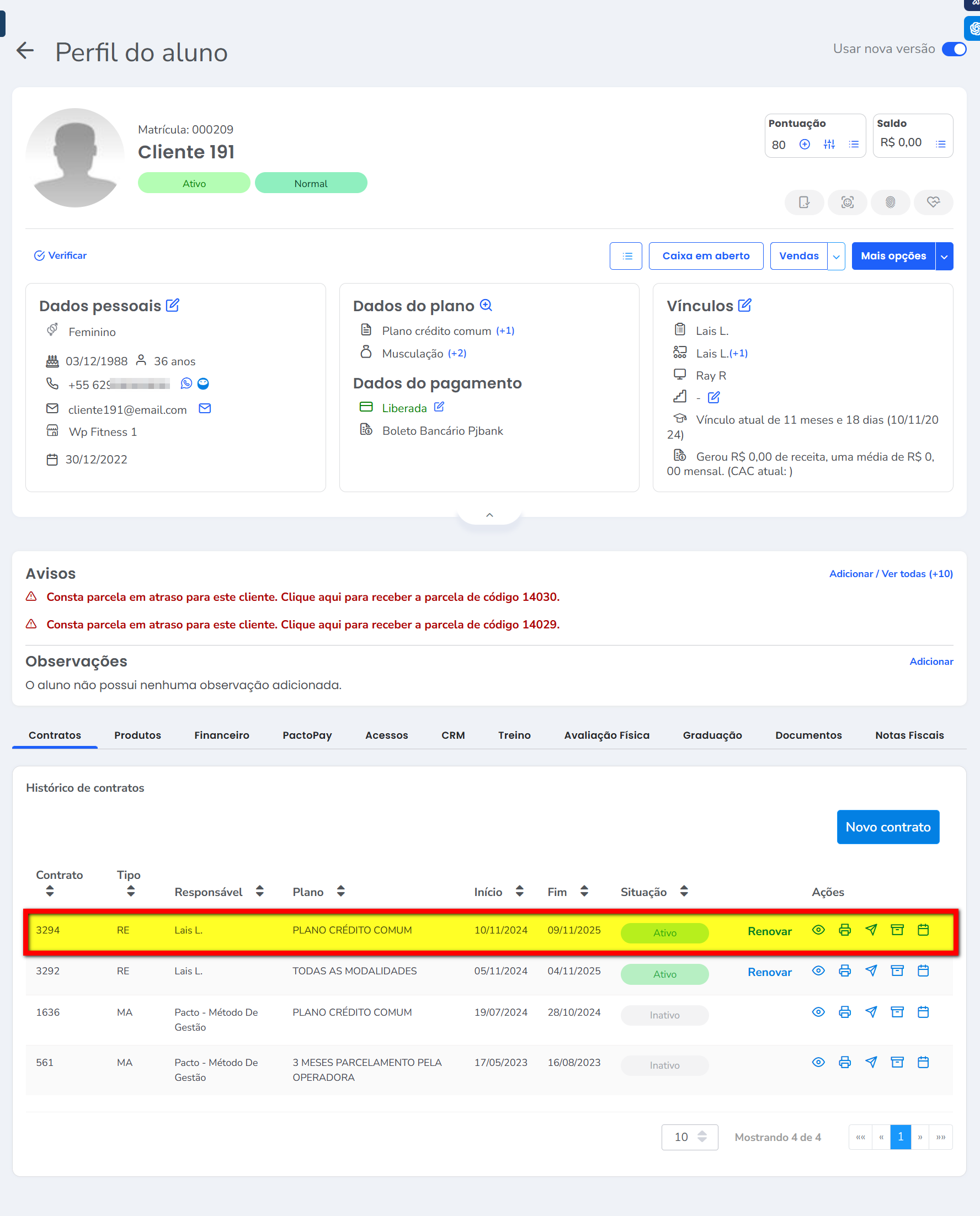The image size is (980, 1216).
Task: Add points with plus icon in Pontuação
Action: pos(805,145)
